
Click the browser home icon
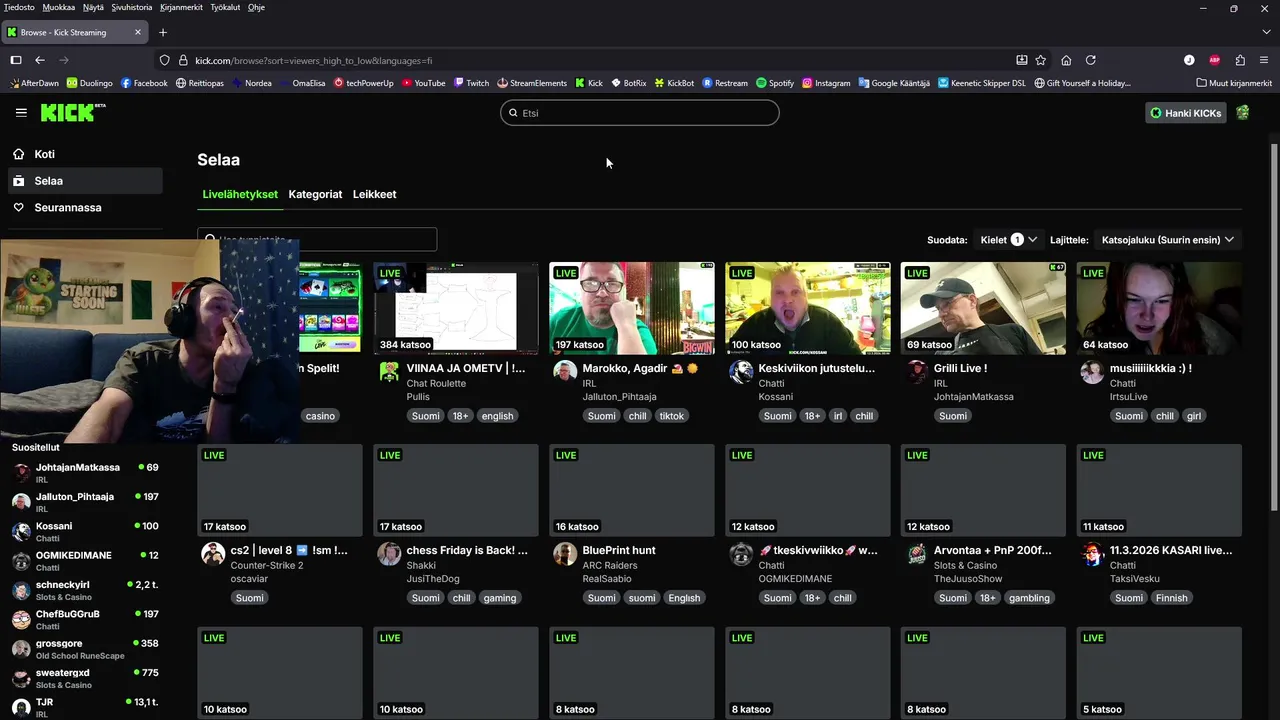(x=1066, y=60)
